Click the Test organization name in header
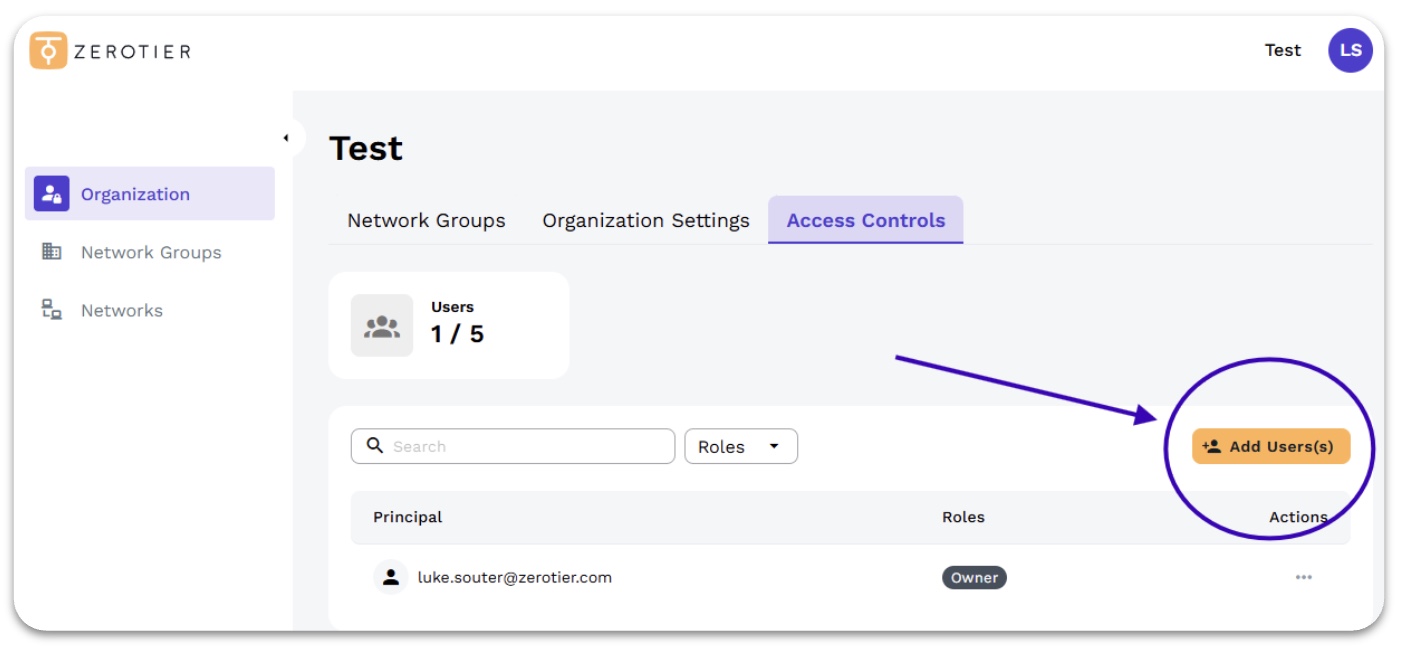 (1282, 50)
